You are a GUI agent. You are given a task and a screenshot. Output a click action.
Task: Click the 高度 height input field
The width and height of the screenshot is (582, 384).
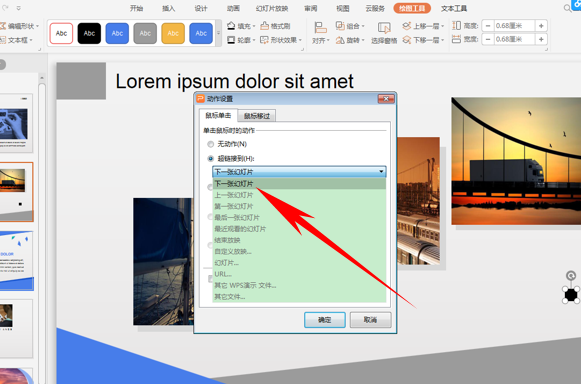coord(514,26)
